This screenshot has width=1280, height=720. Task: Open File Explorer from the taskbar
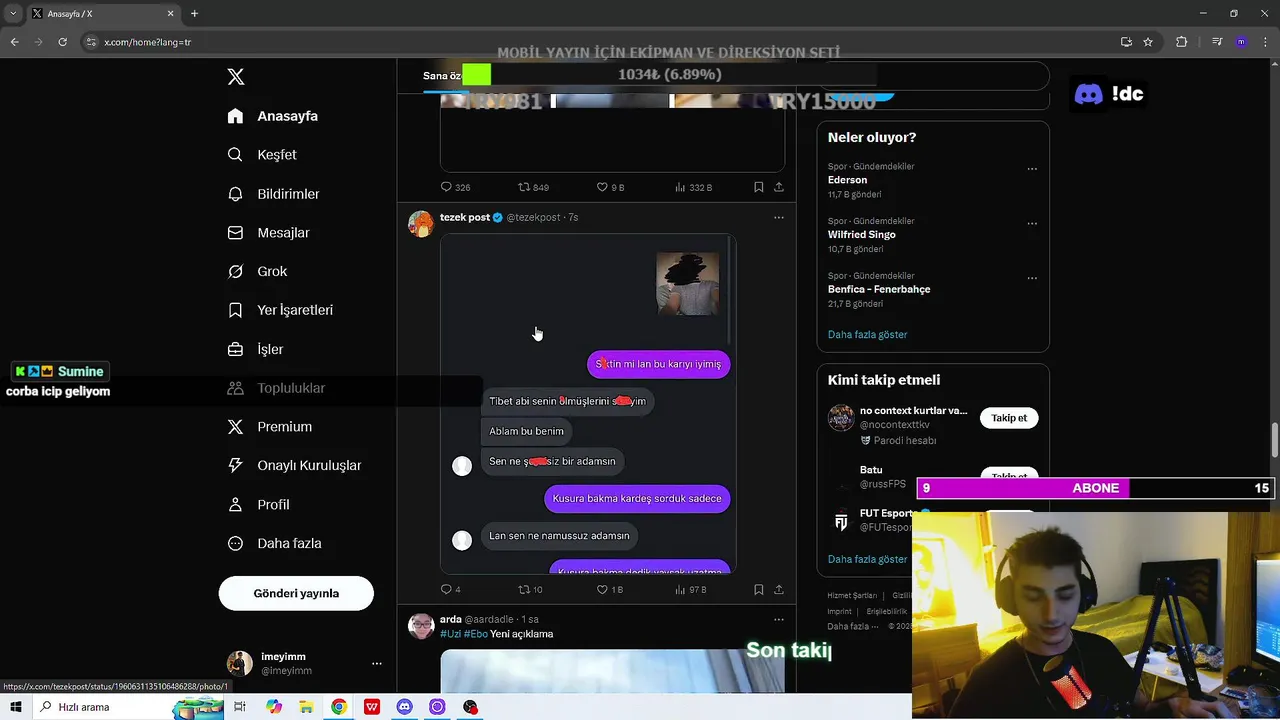coord(306,707)
